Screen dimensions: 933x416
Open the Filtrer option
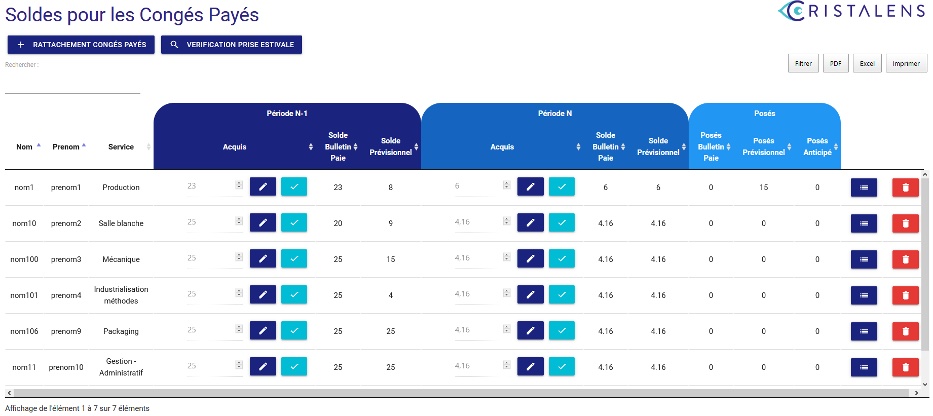802,63
